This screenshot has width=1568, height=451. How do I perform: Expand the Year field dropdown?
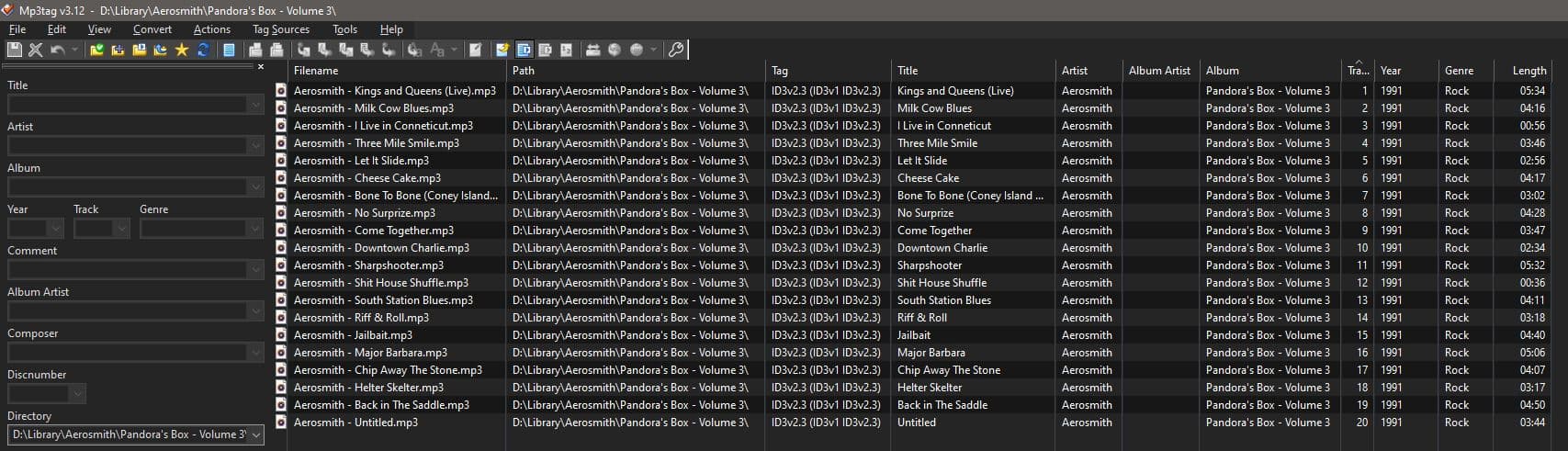pos(55,228)
